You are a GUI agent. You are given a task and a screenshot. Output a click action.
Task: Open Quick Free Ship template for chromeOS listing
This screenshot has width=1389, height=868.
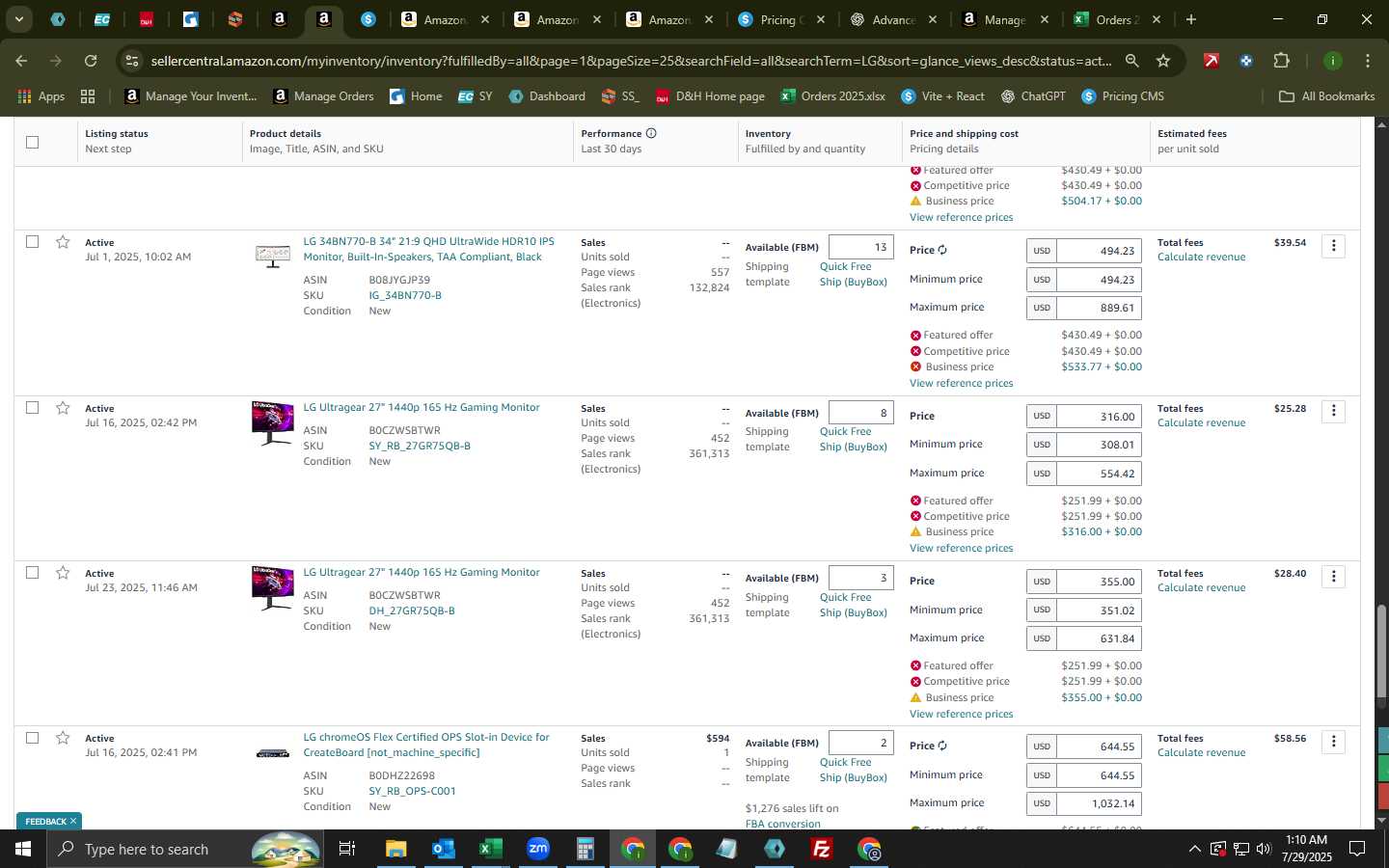click(x=853, y=770)
